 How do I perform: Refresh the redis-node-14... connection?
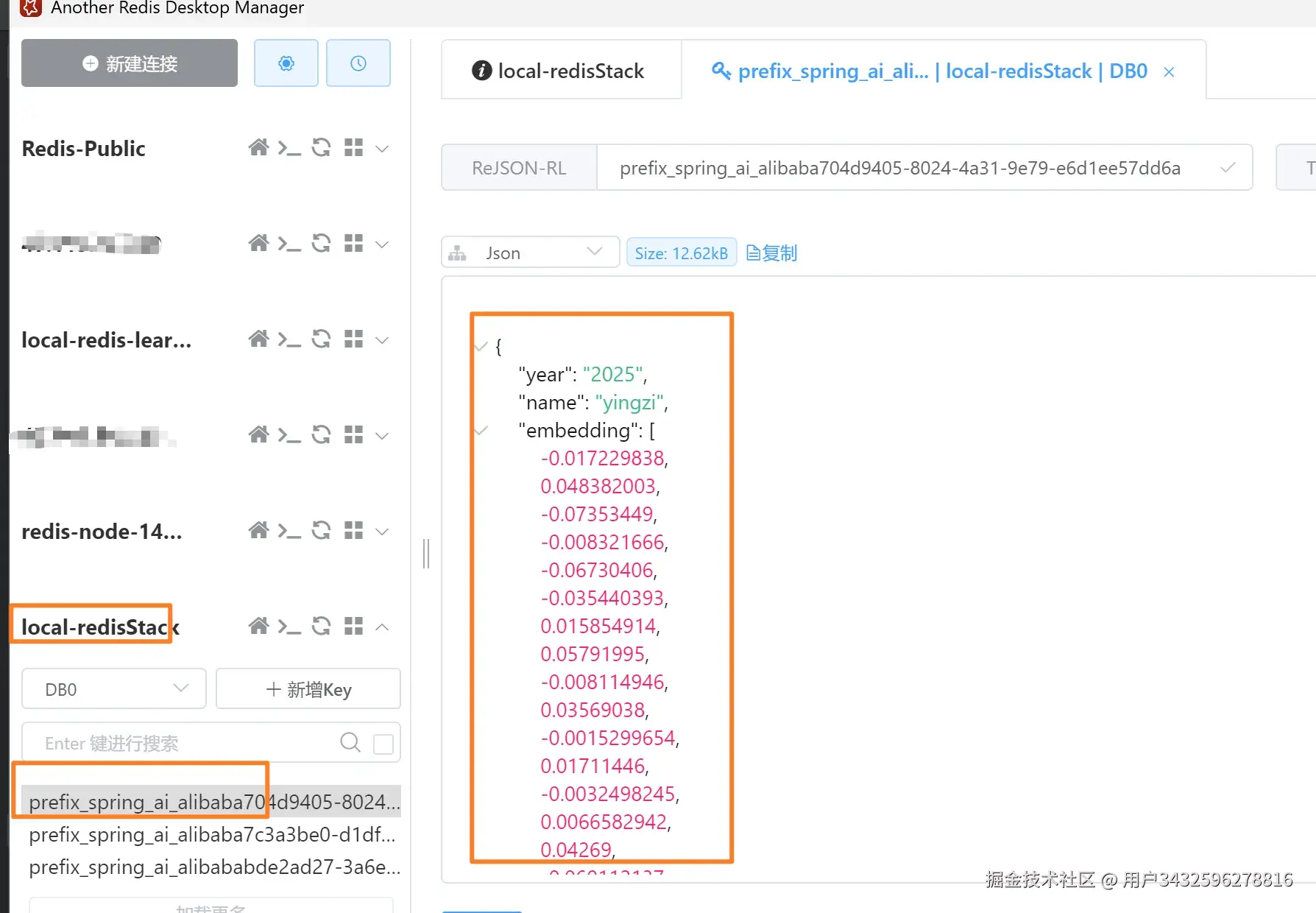321,531
